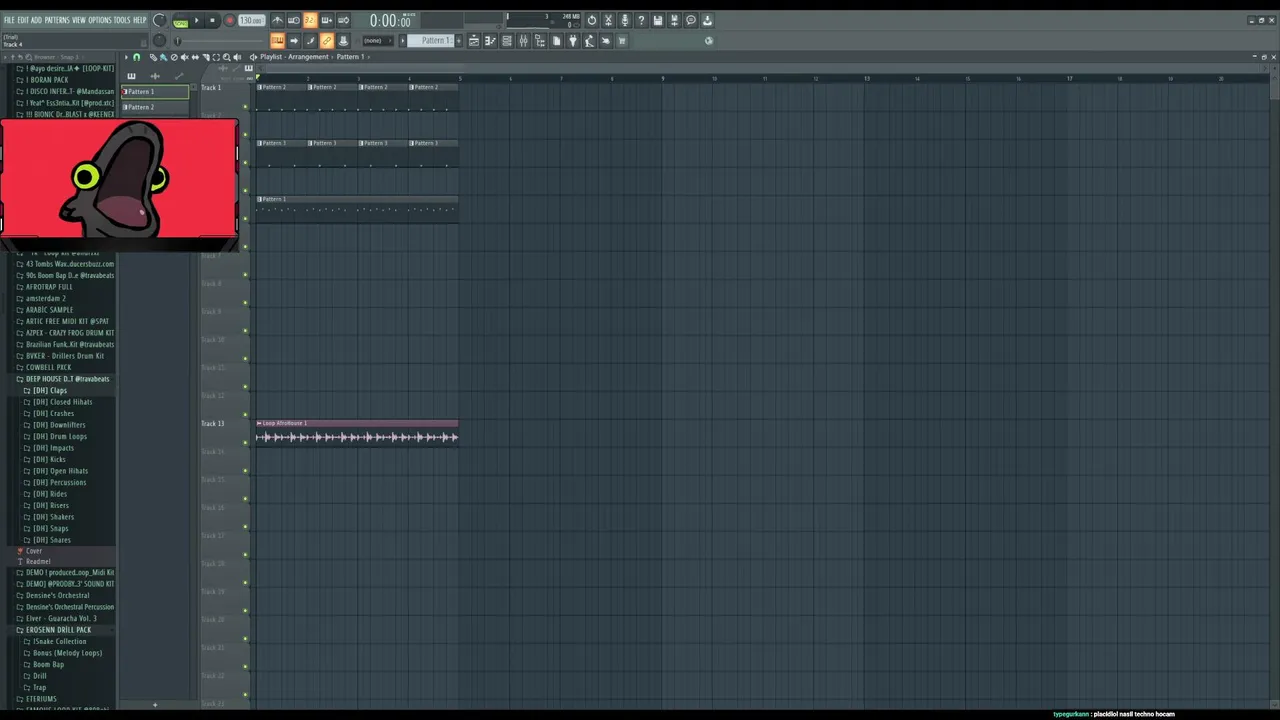Toggle the highlighted multilink to controllers icon
Image resolution: width=1280 pixels, height=720 pixels.
point(326,41)
